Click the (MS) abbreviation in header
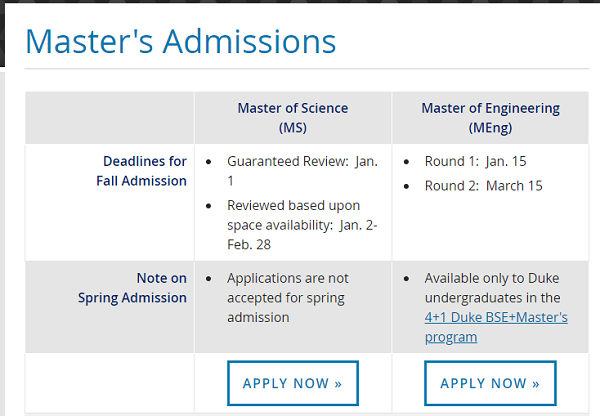 pos(292,128)
